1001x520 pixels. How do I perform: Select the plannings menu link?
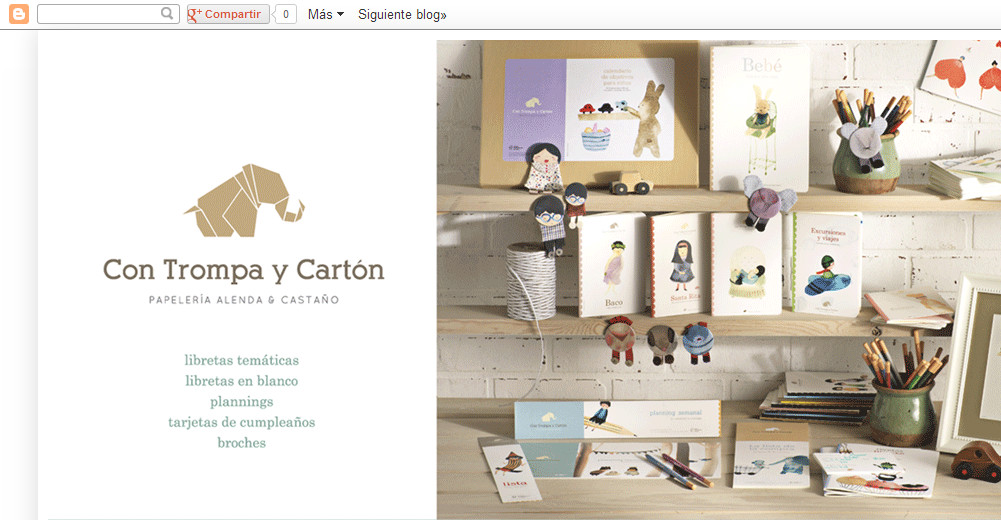coord(241,401)
